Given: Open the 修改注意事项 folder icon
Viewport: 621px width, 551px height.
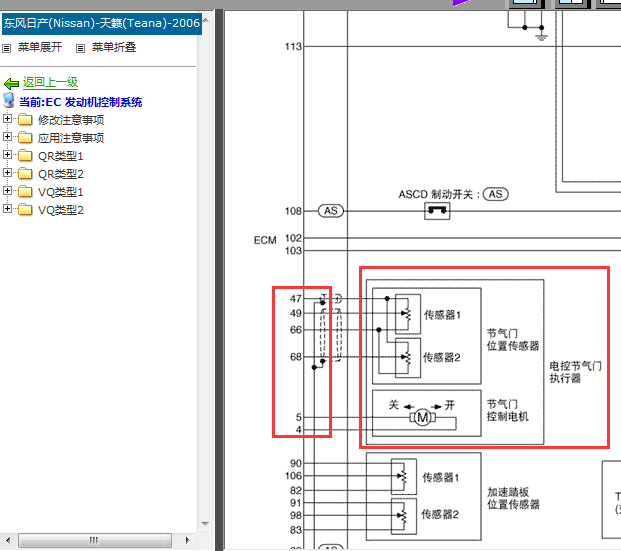Looking at the screenshot, I should click(25, 119).
